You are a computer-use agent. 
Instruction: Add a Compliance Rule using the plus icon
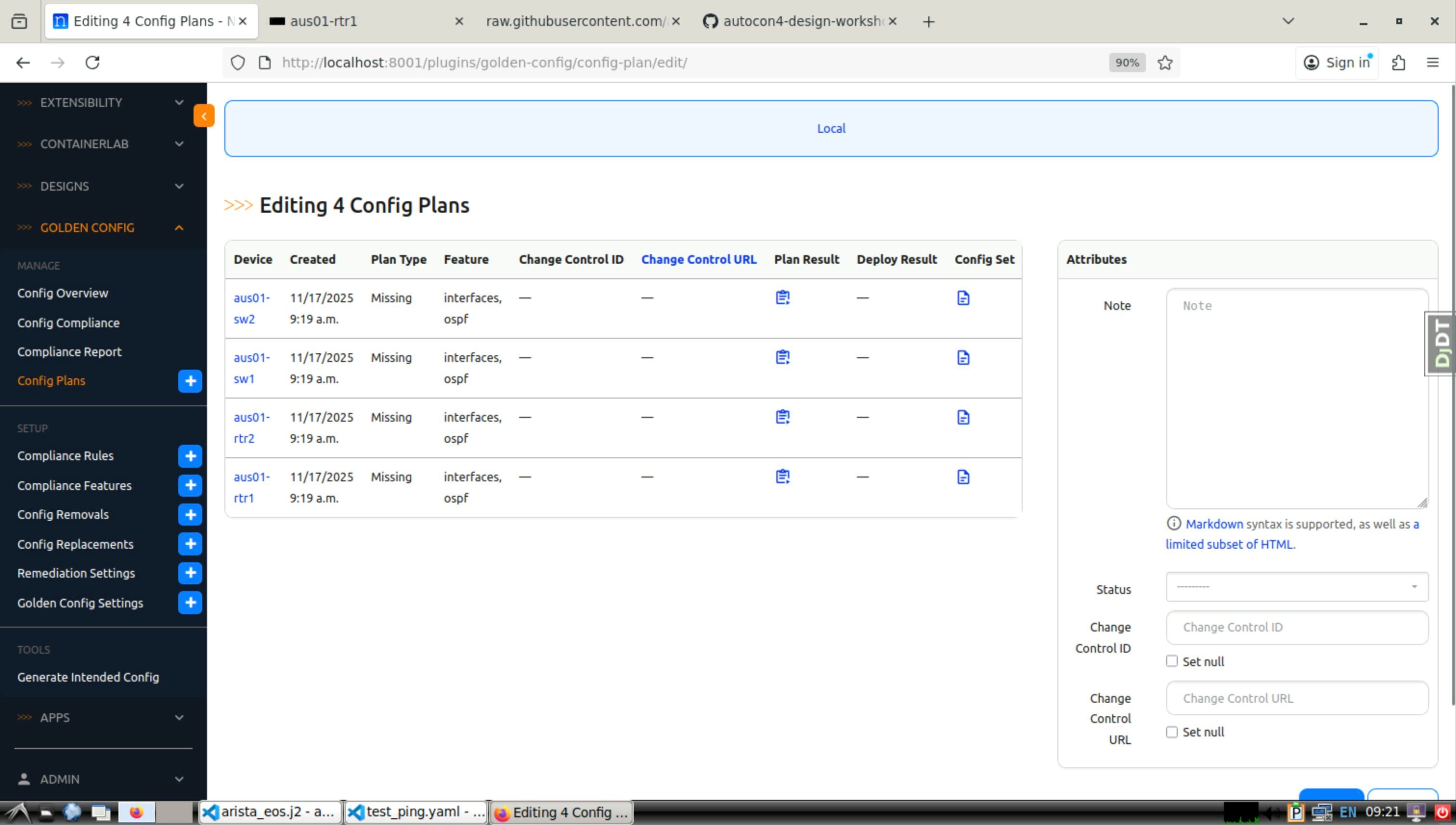click(x=190, y=456)
